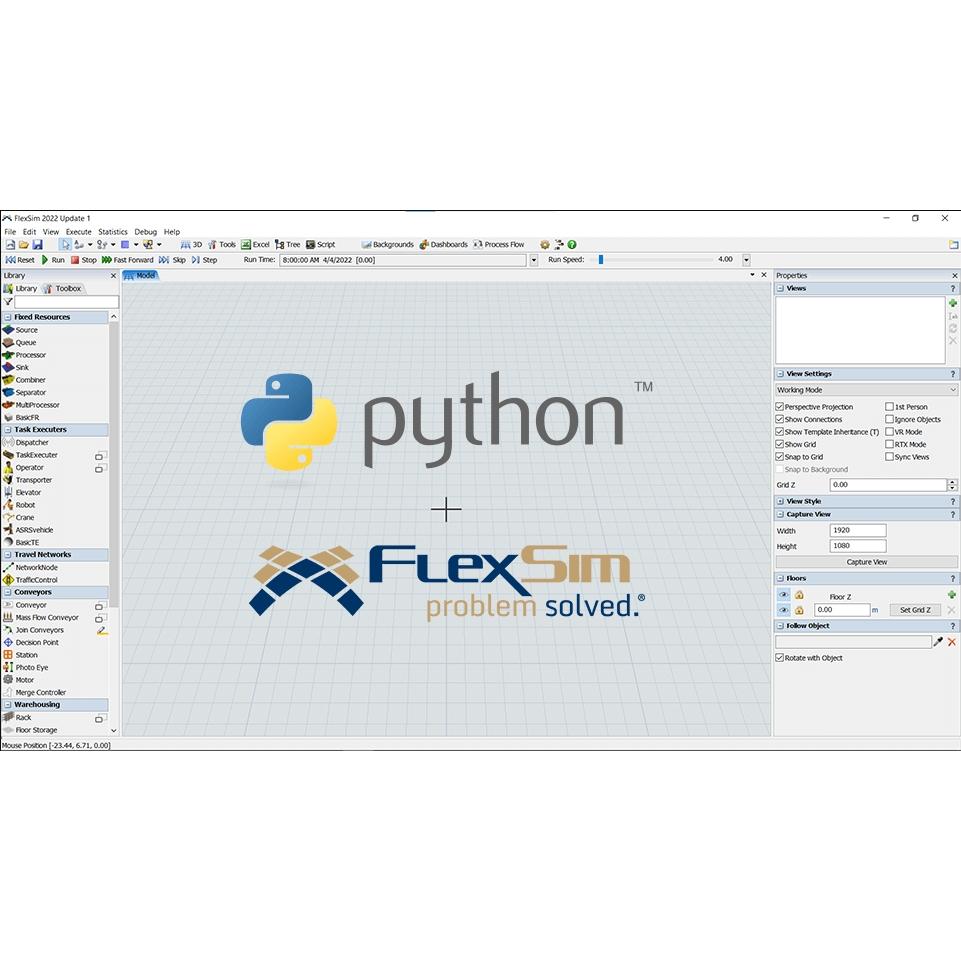Open the Run Time dropdown arrow
Image resolution: width=961 pixels, height=961 pixels.
pos(534,260)
